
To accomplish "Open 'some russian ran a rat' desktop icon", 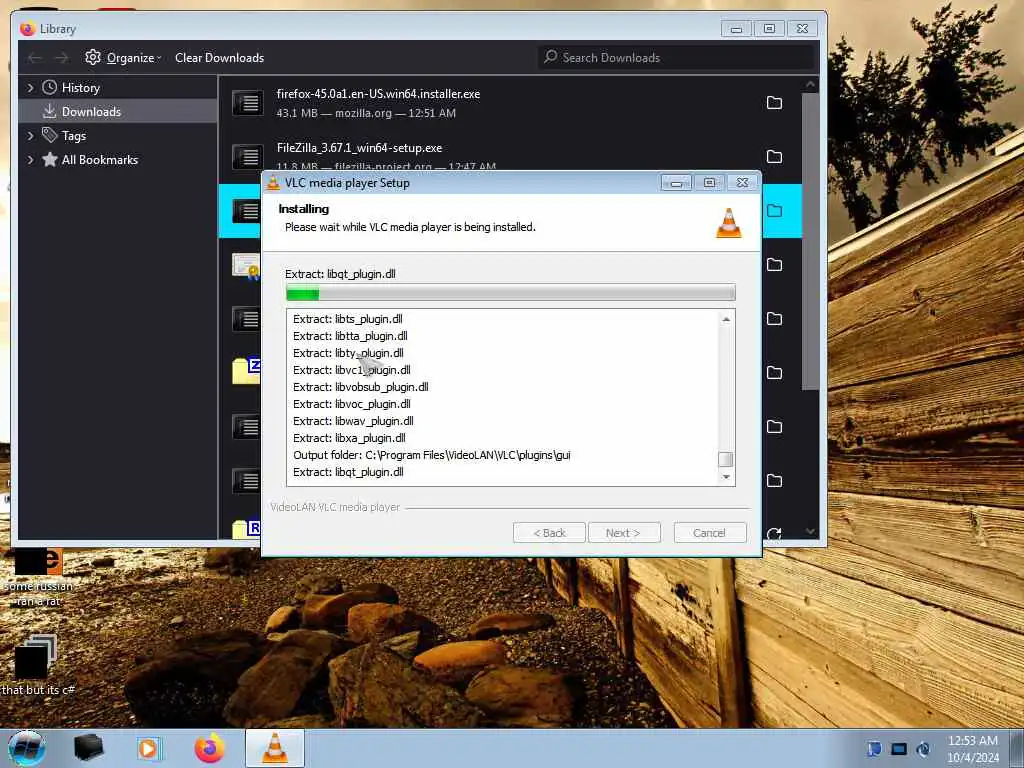I will (x=39, y=577).
